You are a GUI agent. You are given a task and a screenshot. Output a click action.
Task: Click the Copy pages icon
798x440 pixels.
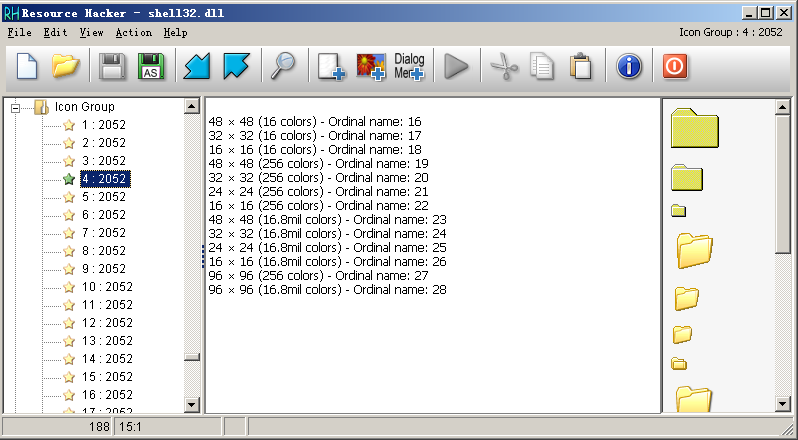[x=542, y=66]
